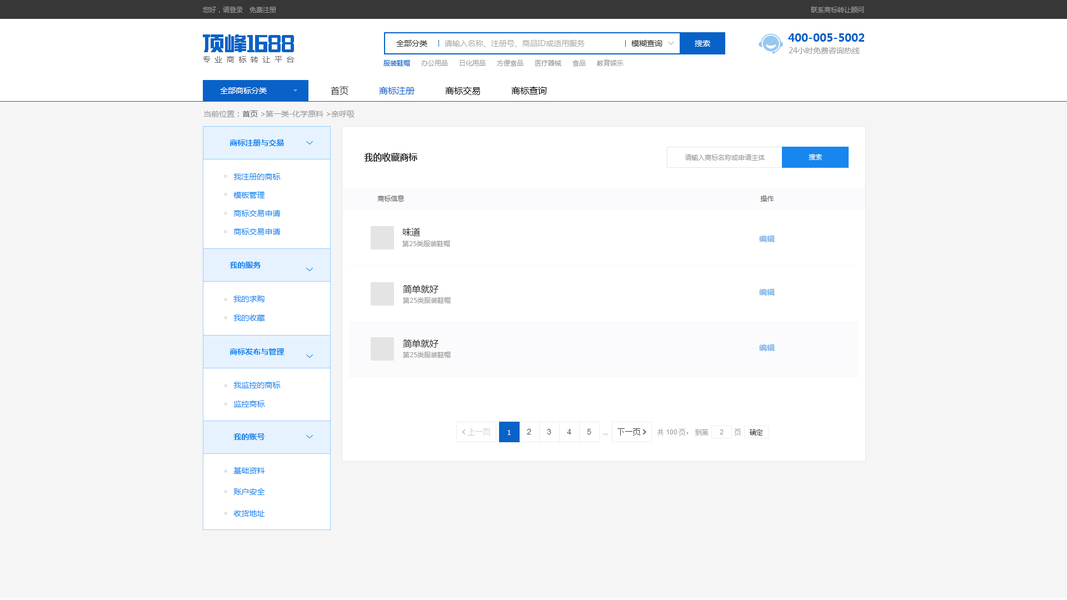
Task: Select the 食品 hot keyword
Action: click(579, 63)
